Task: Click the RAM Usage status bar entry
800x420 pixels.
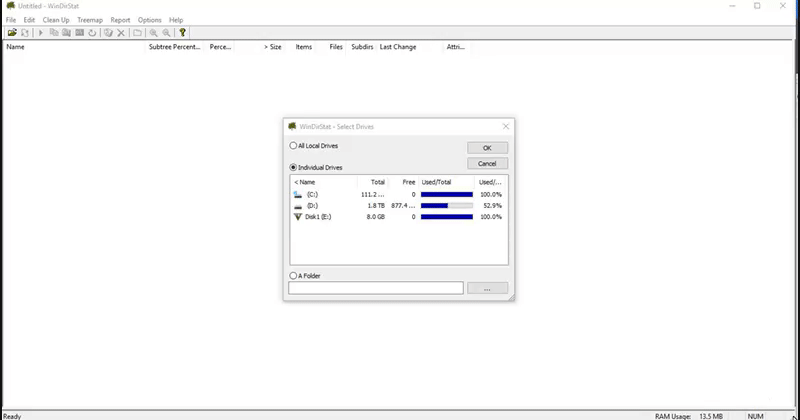Action: pyautogui.click(x=689, y=416)
